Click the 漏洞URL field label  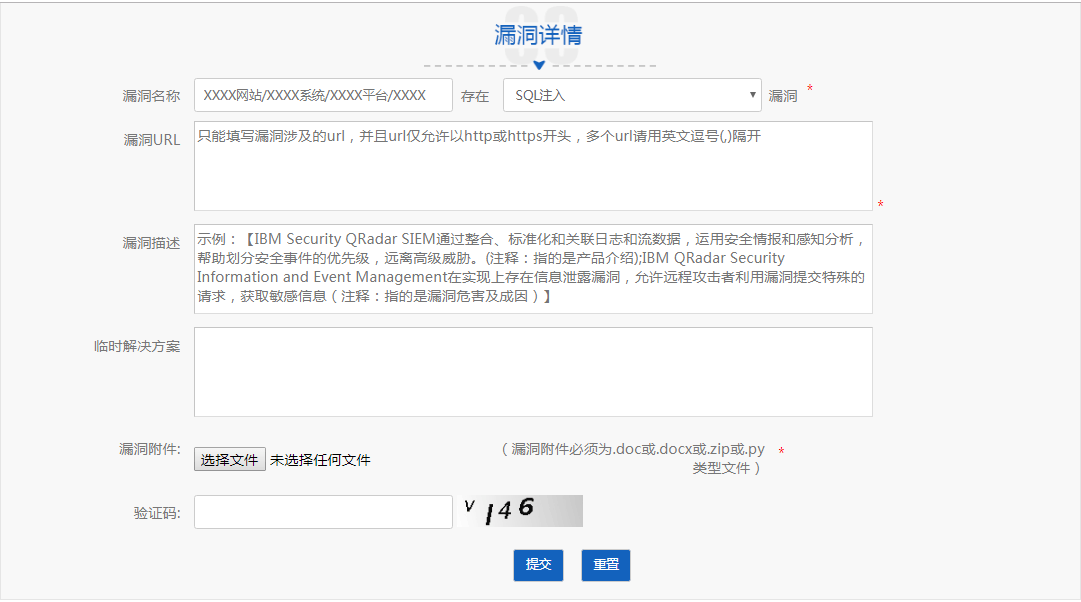152,140
